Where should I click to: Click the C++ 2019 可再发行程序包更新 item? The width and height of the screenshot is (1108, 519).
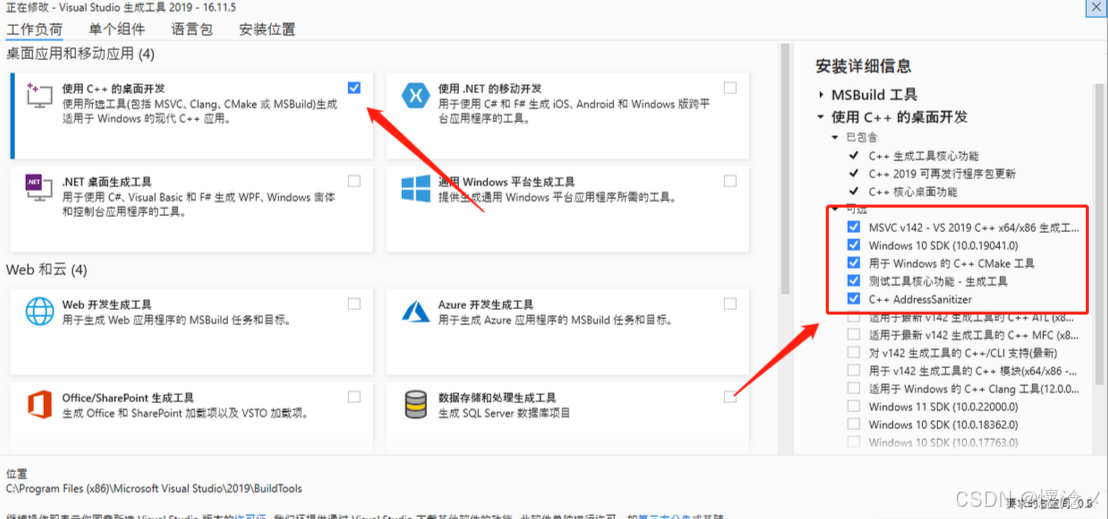click(x=942, y=173)
